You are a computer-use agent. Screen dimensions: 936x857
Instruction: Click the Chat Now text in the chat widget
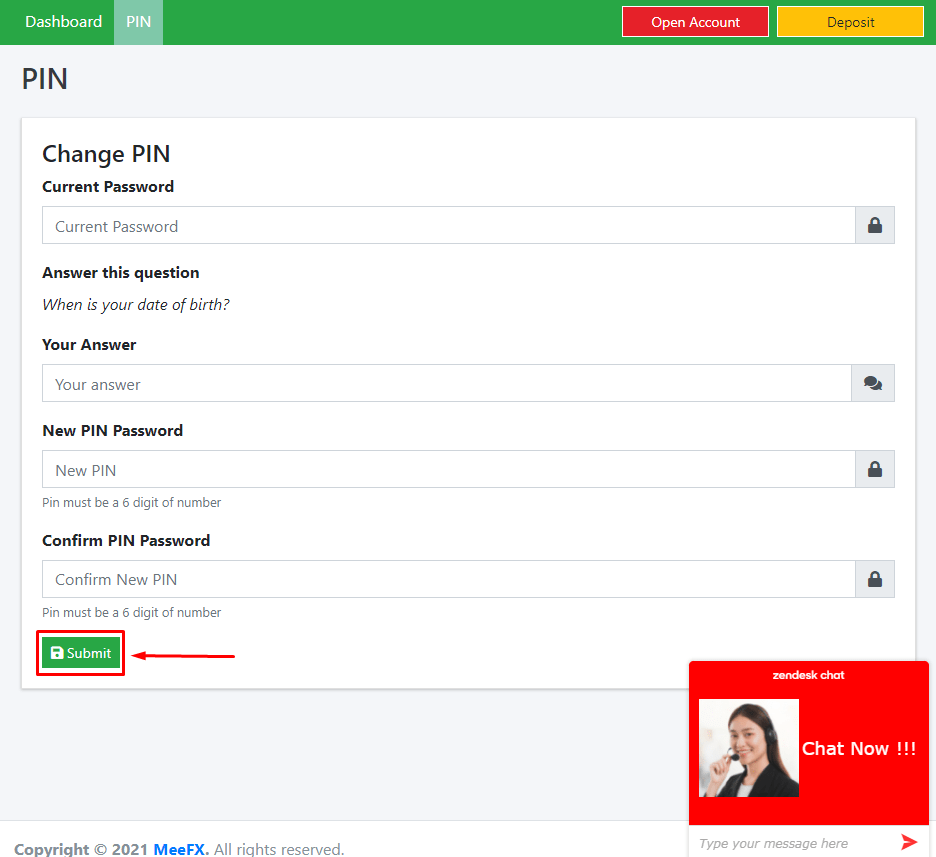tap(858, 748)
